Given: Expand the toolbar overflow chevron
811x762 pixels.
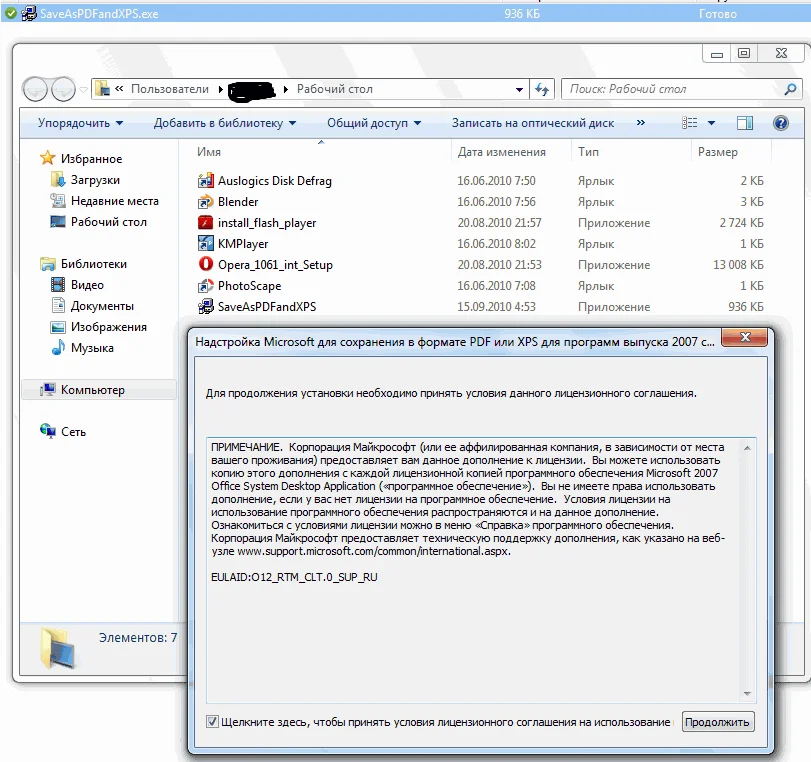Looking at the screenshot, I should (x=640, y=123).
